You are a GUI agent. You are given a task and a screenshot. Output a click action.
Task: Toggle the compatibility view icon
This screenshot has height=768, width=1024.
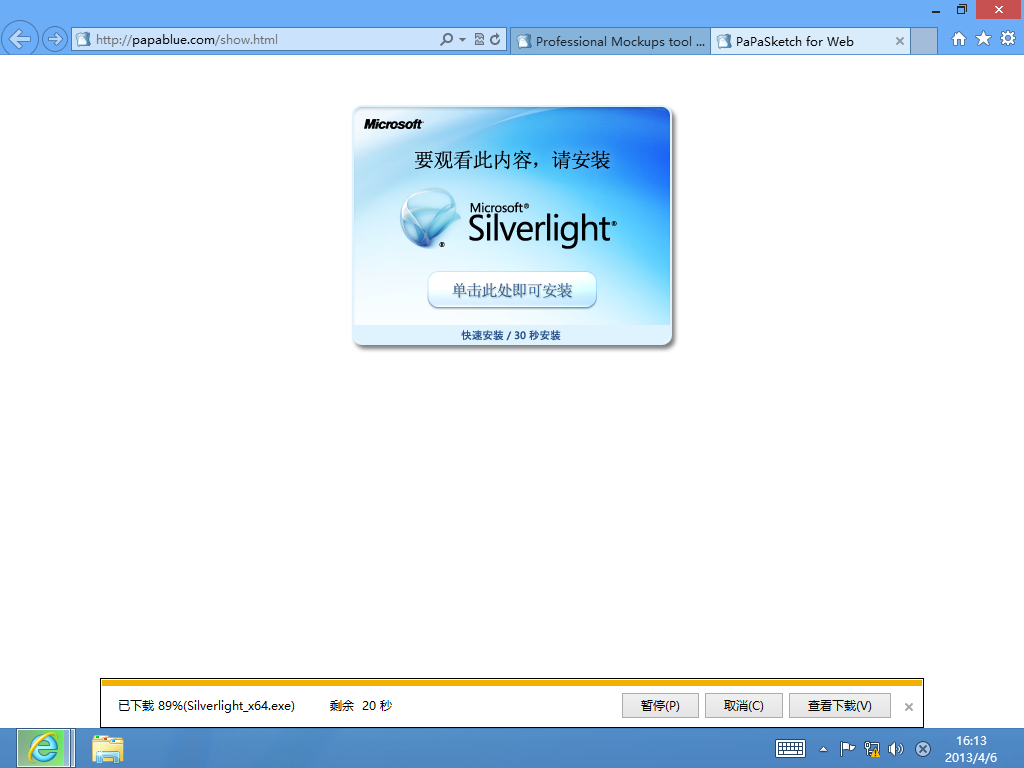(x=479, y=39)
